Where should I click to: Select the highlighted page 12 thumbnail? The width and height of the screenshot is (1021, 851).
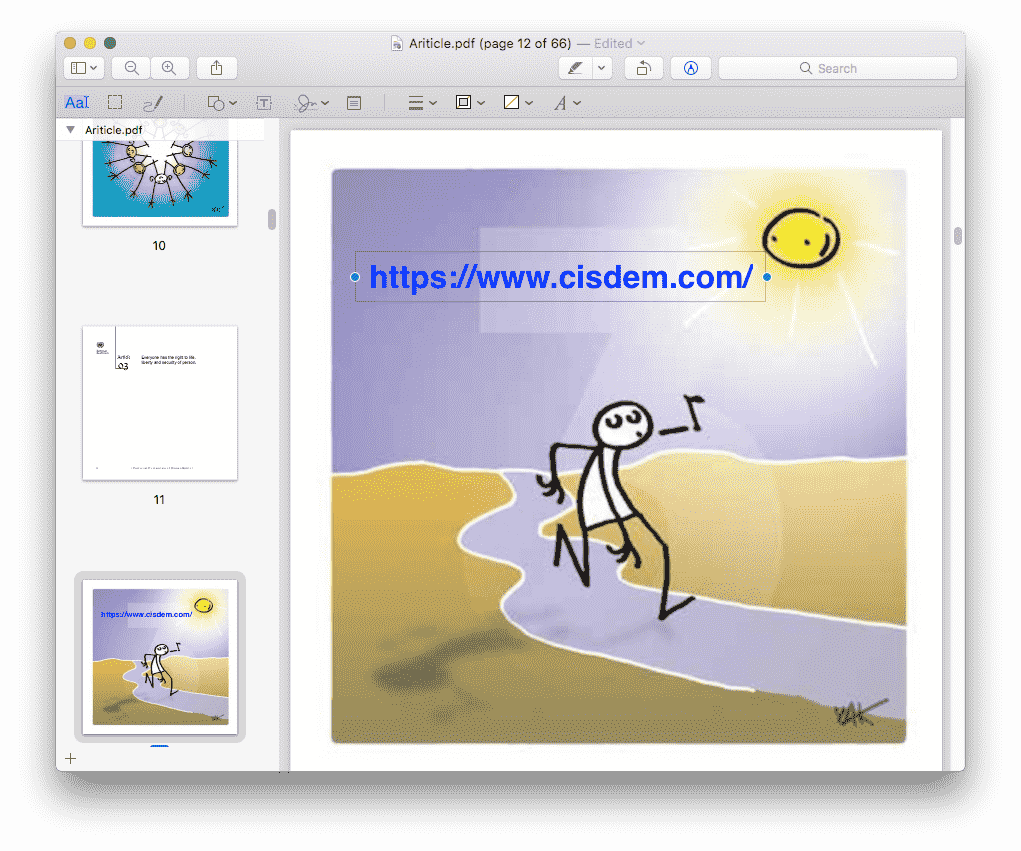(x=160, y=657)
